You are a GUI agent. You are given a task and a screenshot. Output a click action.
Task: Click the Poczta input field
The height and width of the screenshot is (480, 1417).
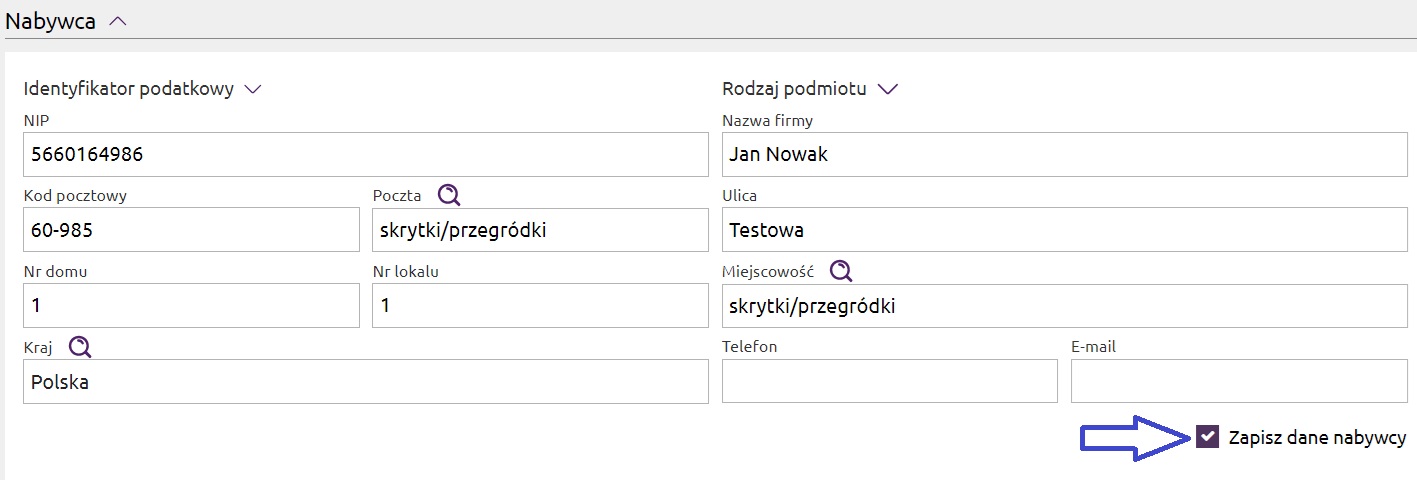(540, 230)
